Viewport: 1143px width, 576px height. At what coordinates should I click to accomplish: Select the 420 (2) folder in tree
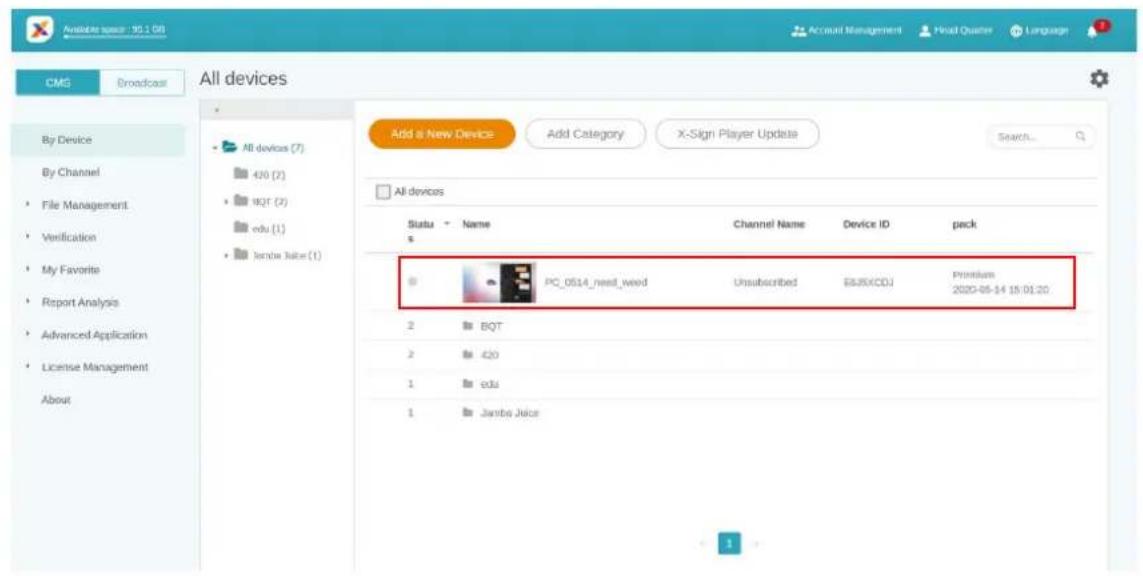(259, 175)
